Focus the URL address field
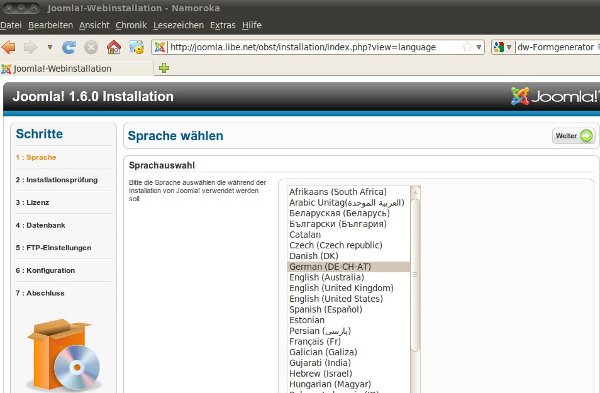 click(x=314, y=47)
